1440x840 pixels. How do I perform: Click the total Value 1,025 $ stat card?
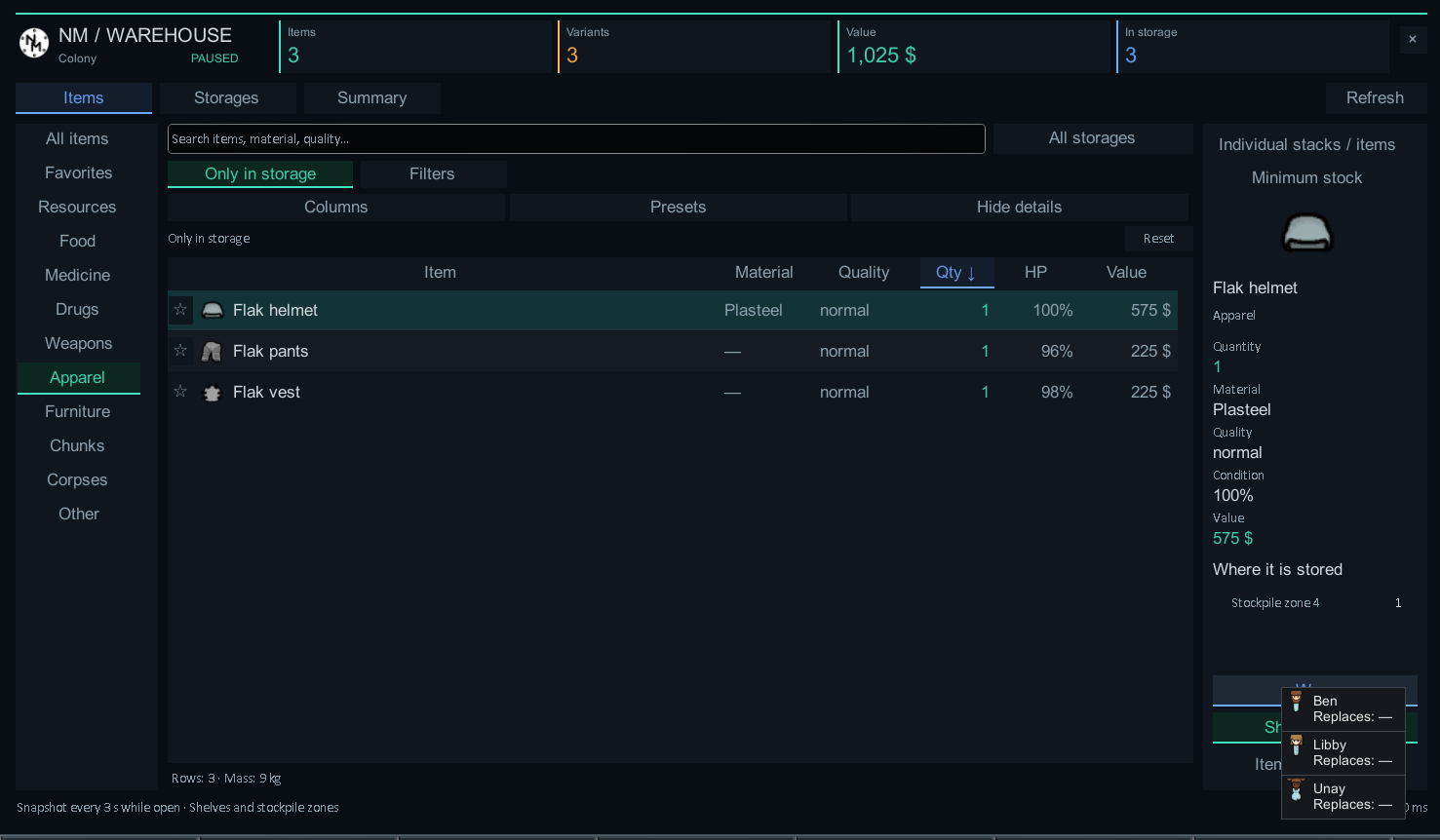coord(974,47)
